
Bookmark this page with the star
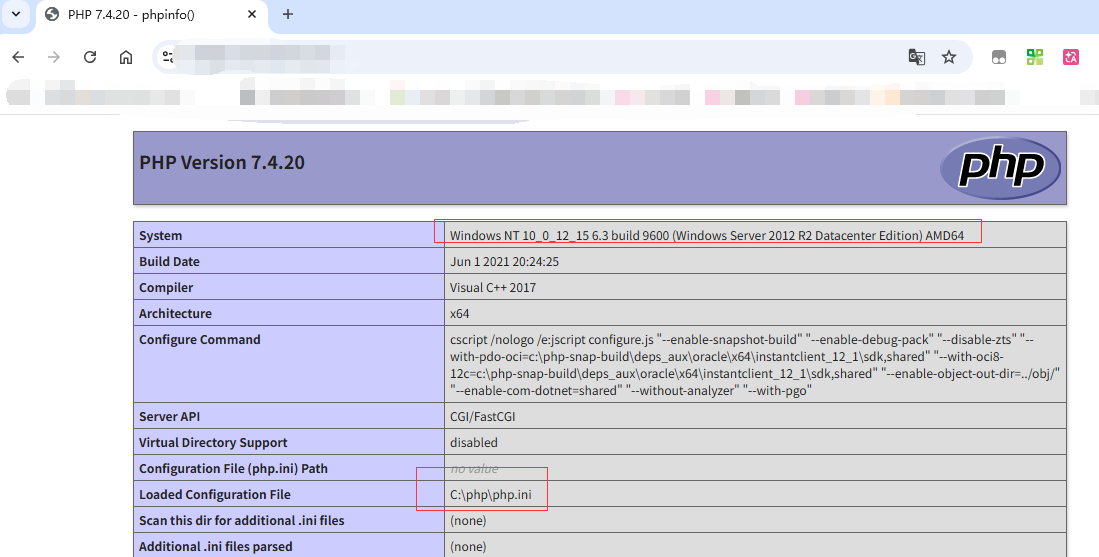[949, 57]
